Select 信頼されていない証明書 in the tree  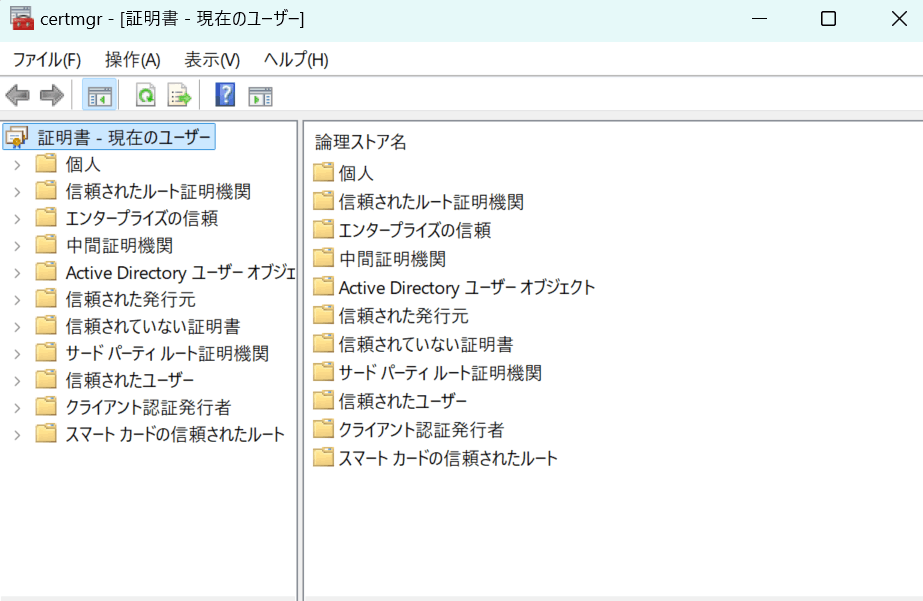pyautogui.click(x=153, y=327)
